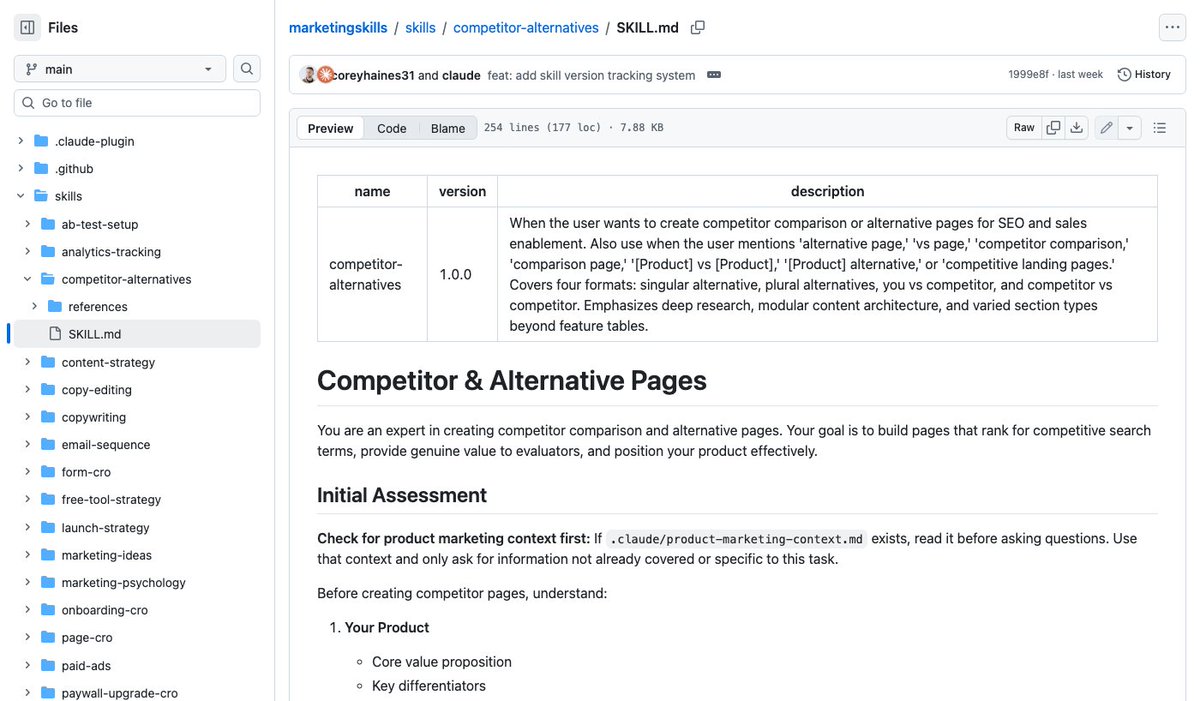Viewport: 1200px width, 701px height.
Task: Expand the content-strategy folder chevron
Action: pyautogui.click(x=28, y=362)
